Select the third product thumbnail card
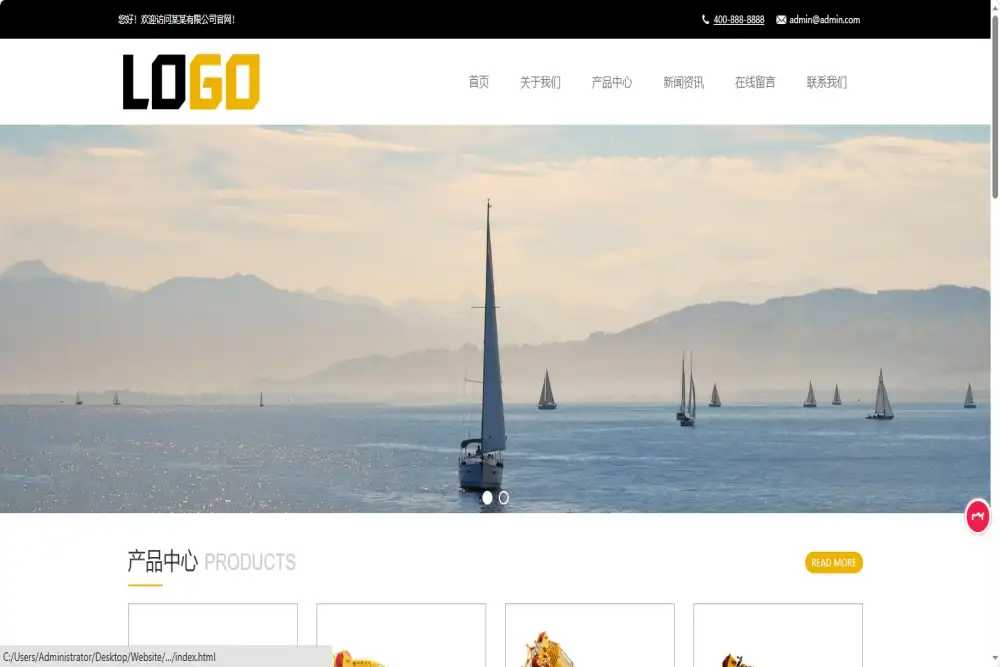 [x=589, y=635]
